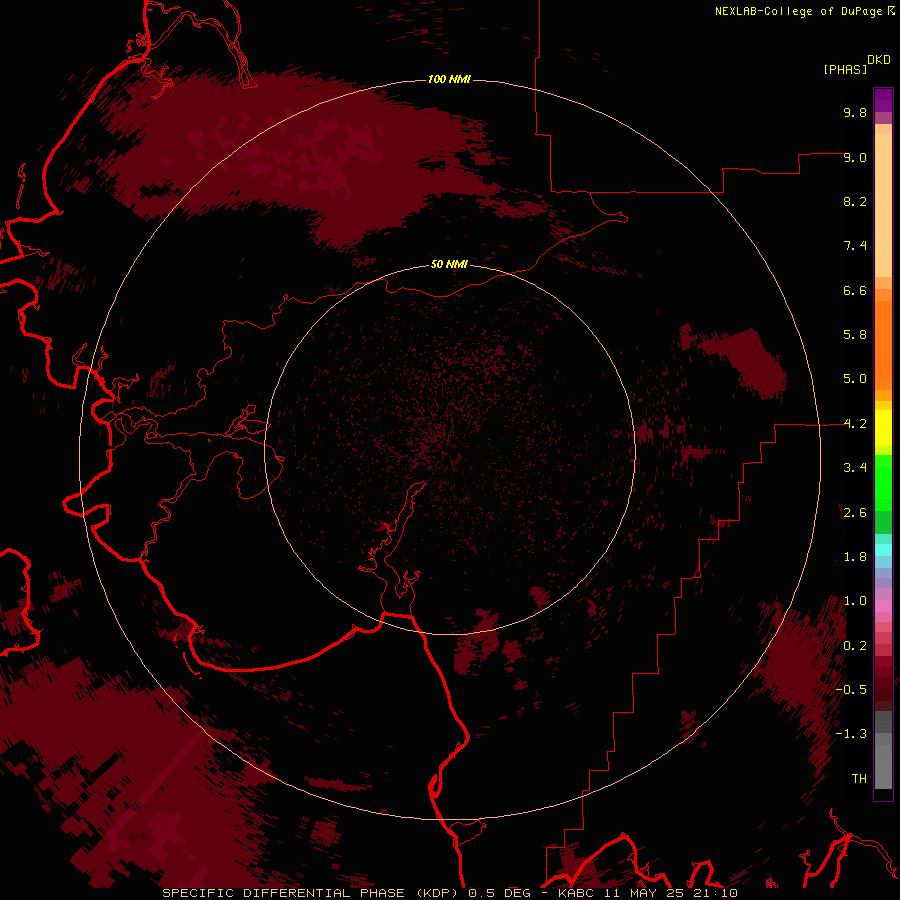
Task: Select the 3.4 scale value
Action: coord(855,468)
